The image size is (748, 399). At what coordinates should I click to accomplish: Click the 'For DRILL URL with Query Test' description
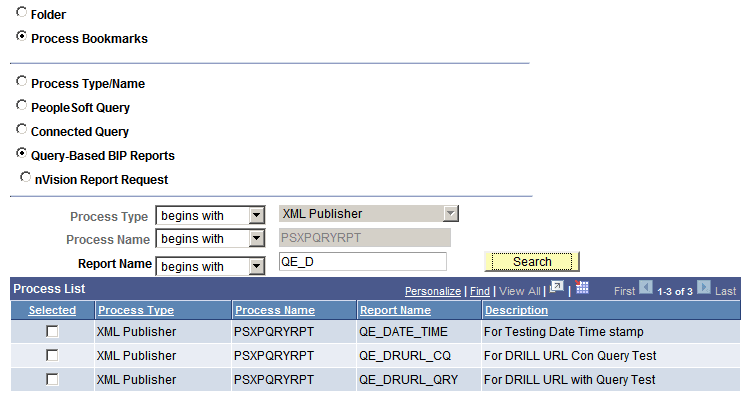coord(570,380)
